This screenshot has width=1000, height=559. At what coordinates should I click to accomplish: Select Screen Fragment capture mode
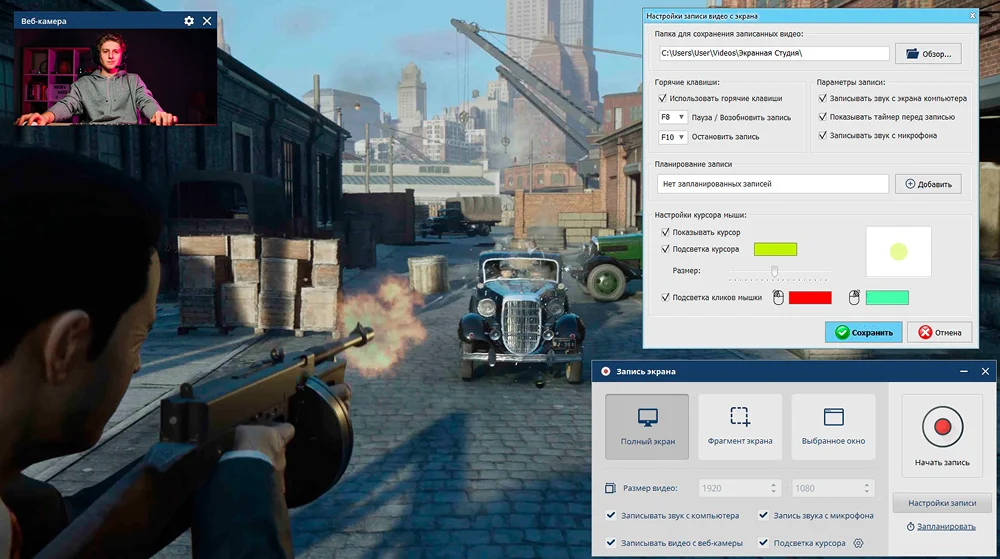(740, 425)
